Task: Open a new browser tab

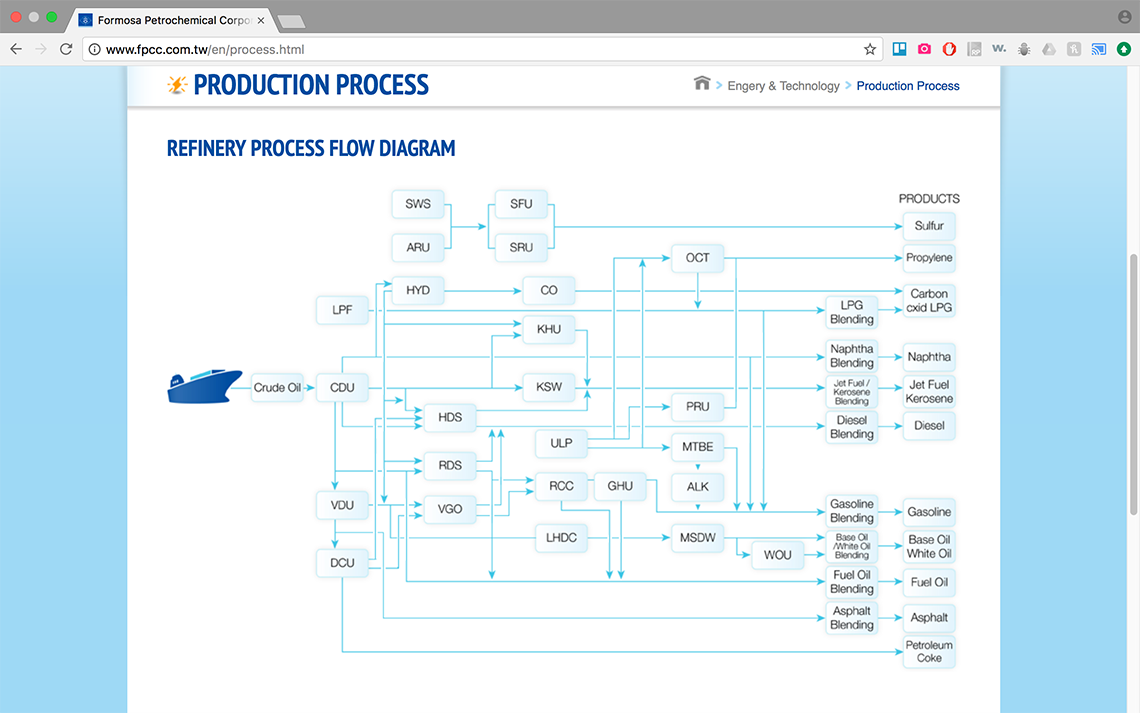Action: (292, 22)
